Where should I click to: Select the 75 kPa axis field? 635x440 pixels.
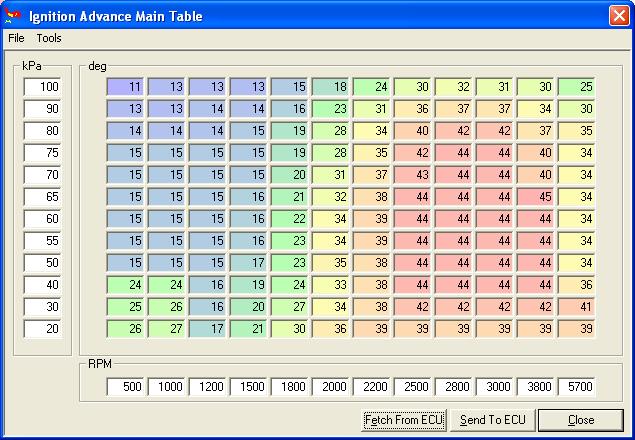point(42,153)
